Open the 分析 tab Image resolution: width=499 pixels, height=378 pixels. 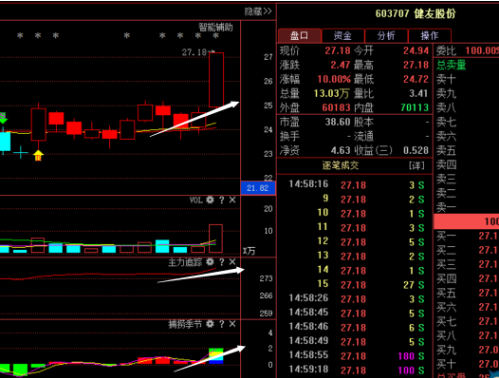[x=386, y=36]
